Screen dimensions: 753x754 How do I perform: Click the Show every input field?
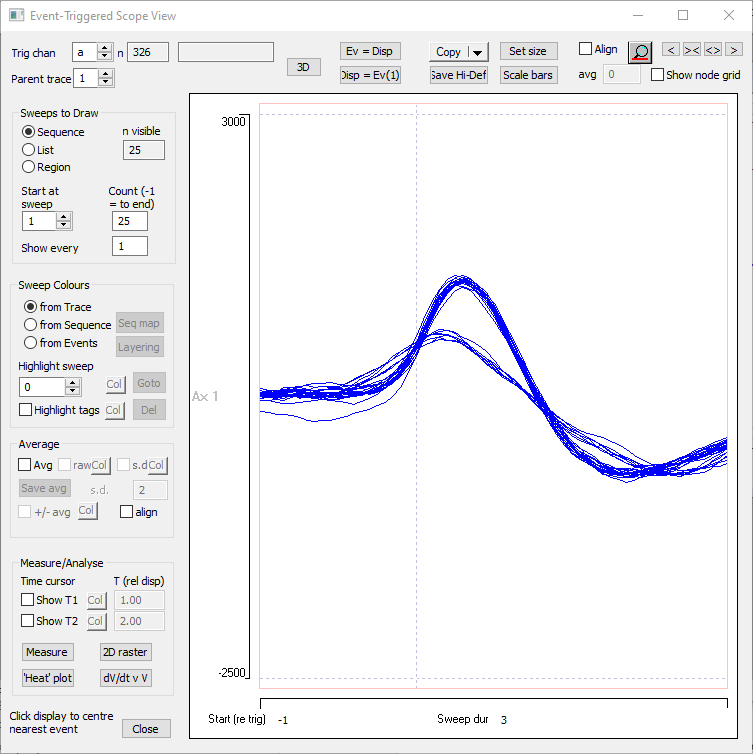tap(130, 246)
